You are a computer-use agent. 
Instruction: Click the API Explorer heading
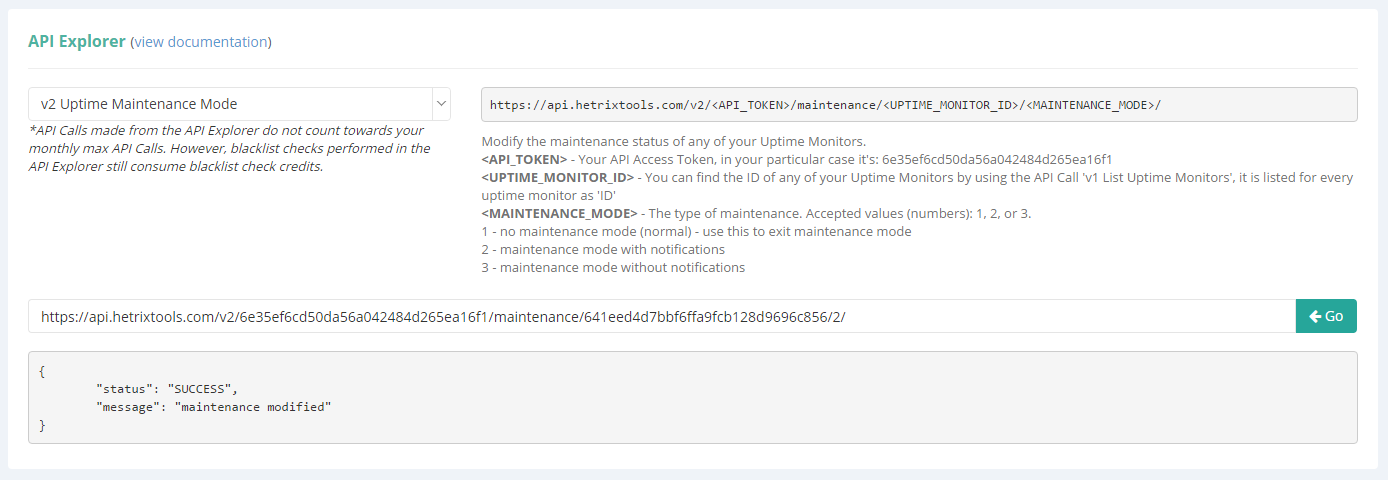pyautogui.click(x=77, y=42)
